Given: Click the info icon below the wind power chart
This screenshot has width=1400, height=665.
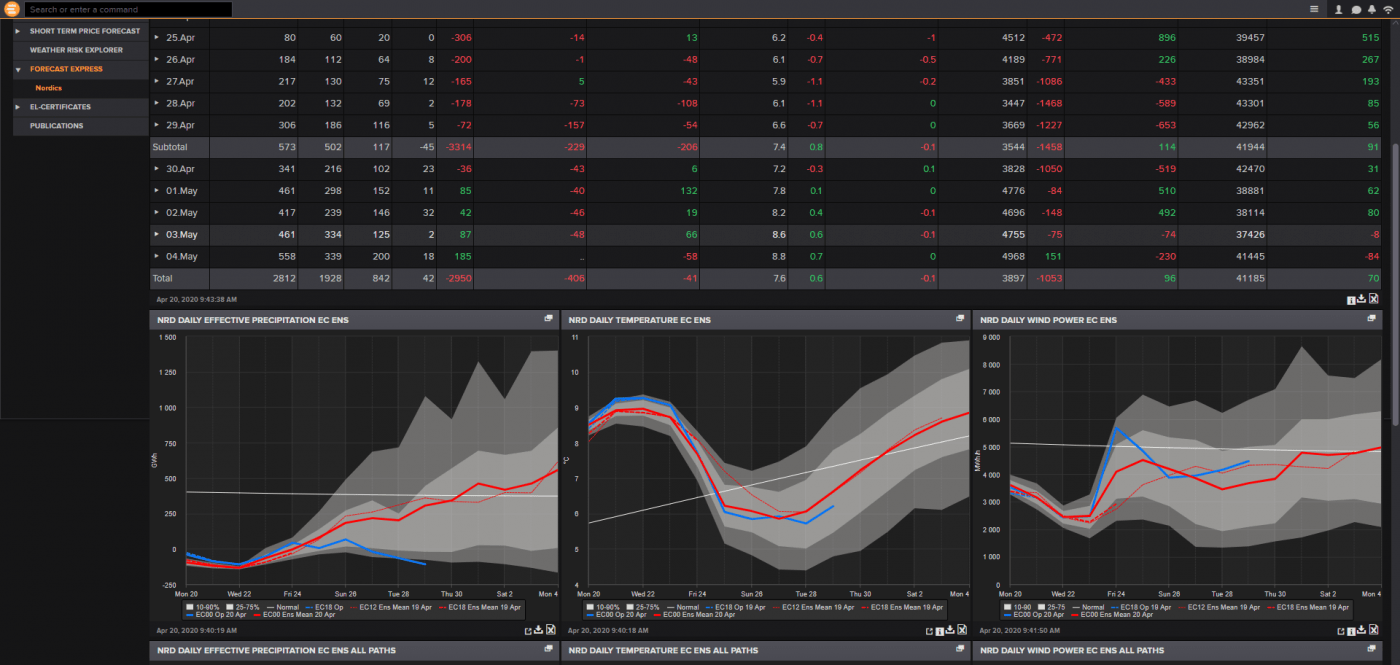Looking at the screenshot, I should (1351, 630).
